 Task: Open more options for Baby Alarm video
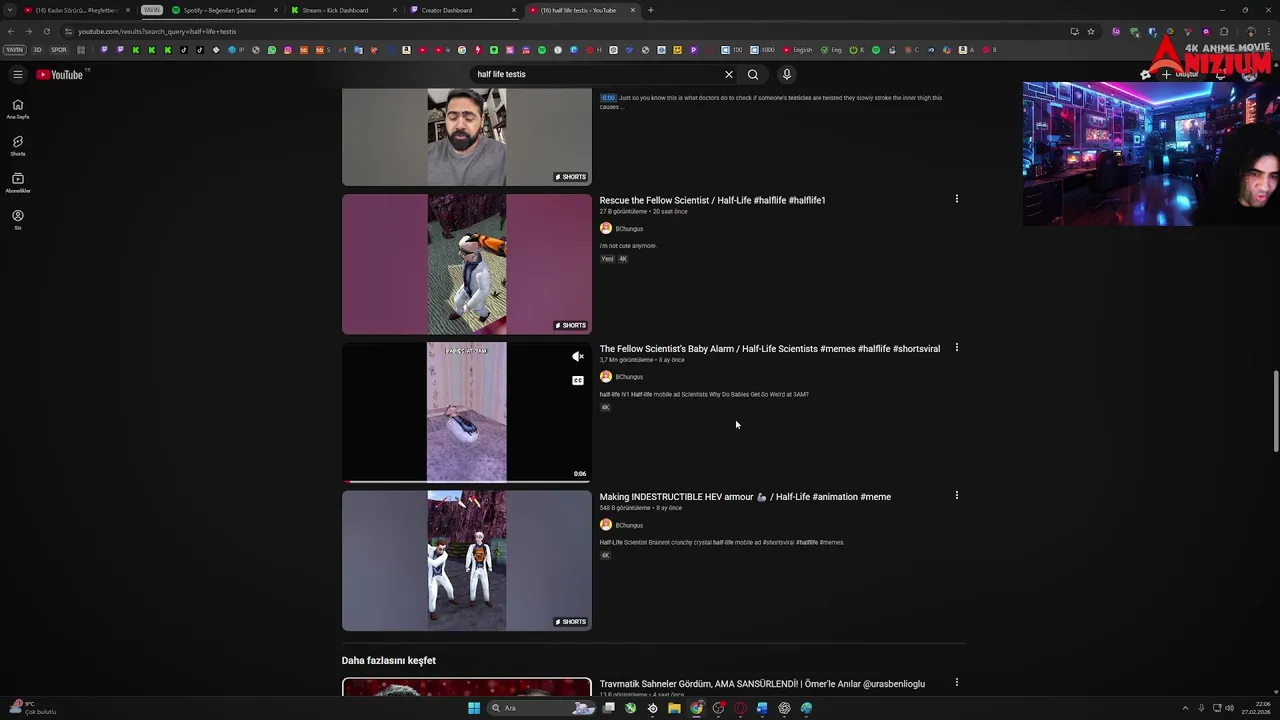(x=956, y=347)
